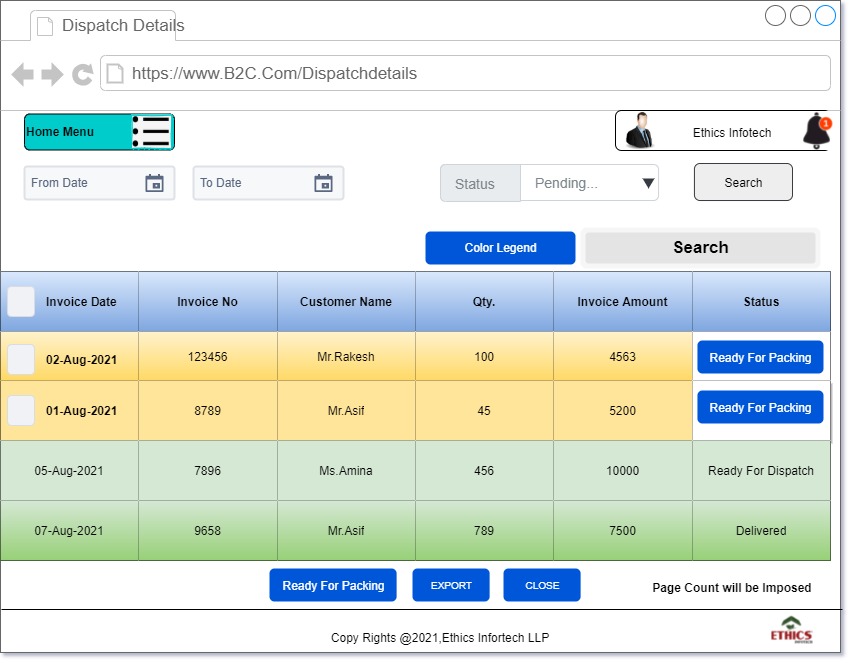The height and width of the screenshot is (665, 855).
Task: Click the Color Legend button
Action: point(500,248)
